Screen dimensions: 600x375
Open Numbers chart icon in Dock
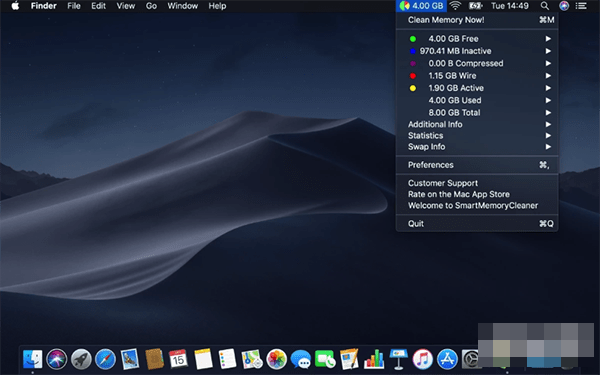374,359
